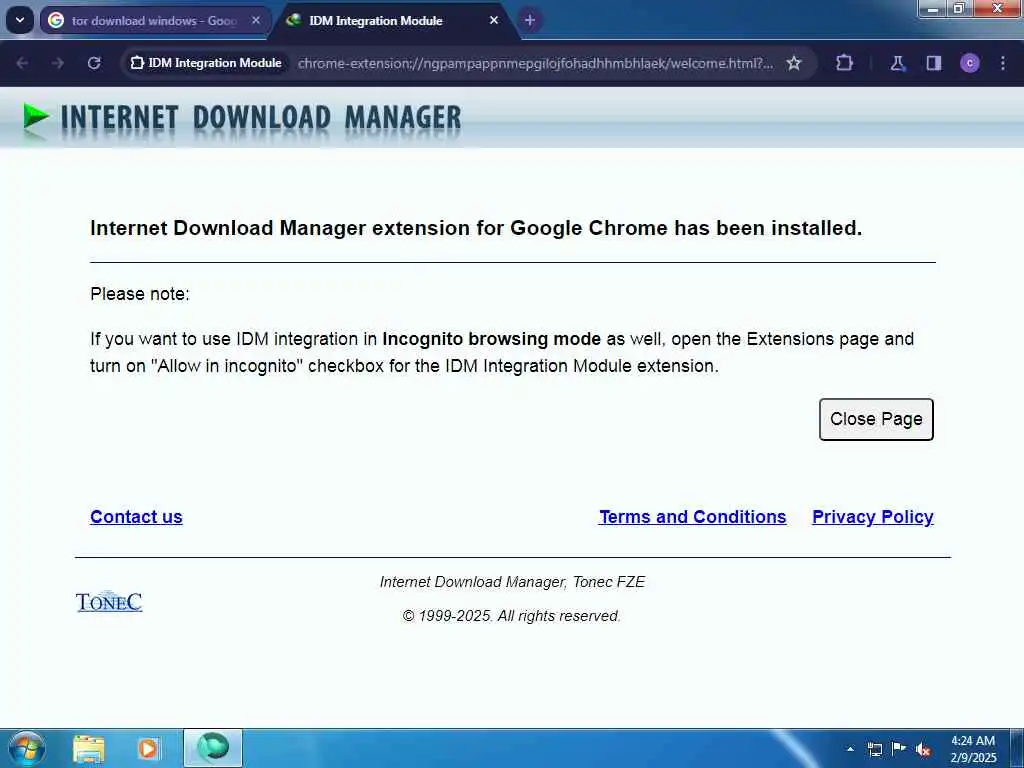1024x768 pixels.
Task: Click the '© 1999-2025. All rights reserved.' text
Action: [511, 616]
